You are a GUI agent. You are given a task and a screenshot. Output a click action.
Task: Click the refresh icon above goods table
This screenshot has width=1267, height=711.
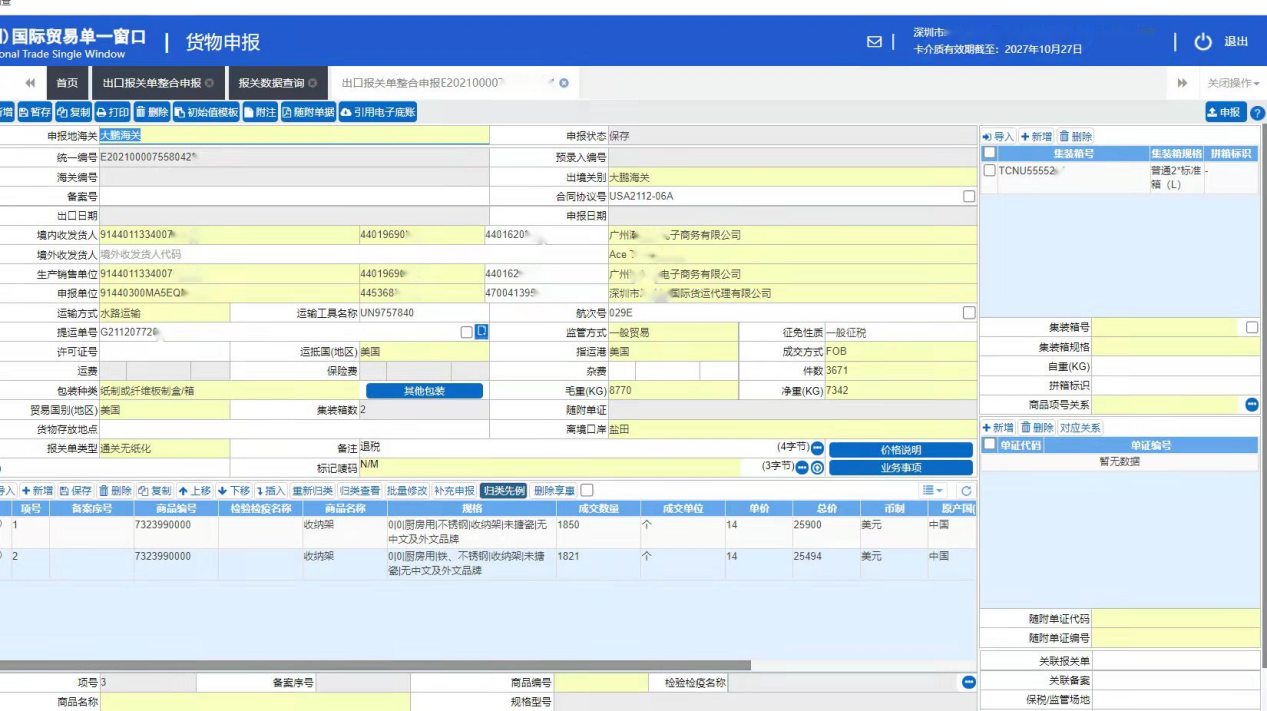coord(966,491)
